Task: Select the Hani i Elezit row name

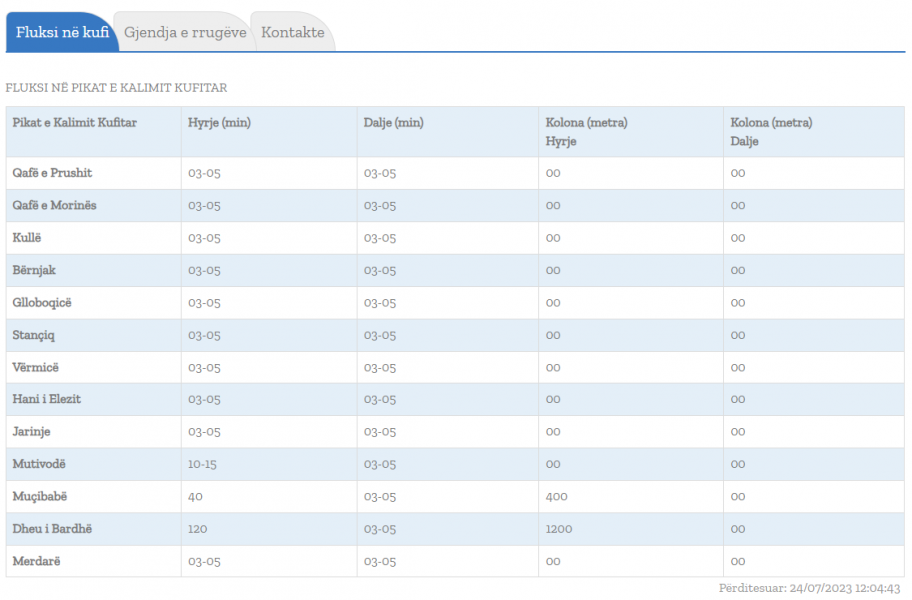Action: pos(47,399)
